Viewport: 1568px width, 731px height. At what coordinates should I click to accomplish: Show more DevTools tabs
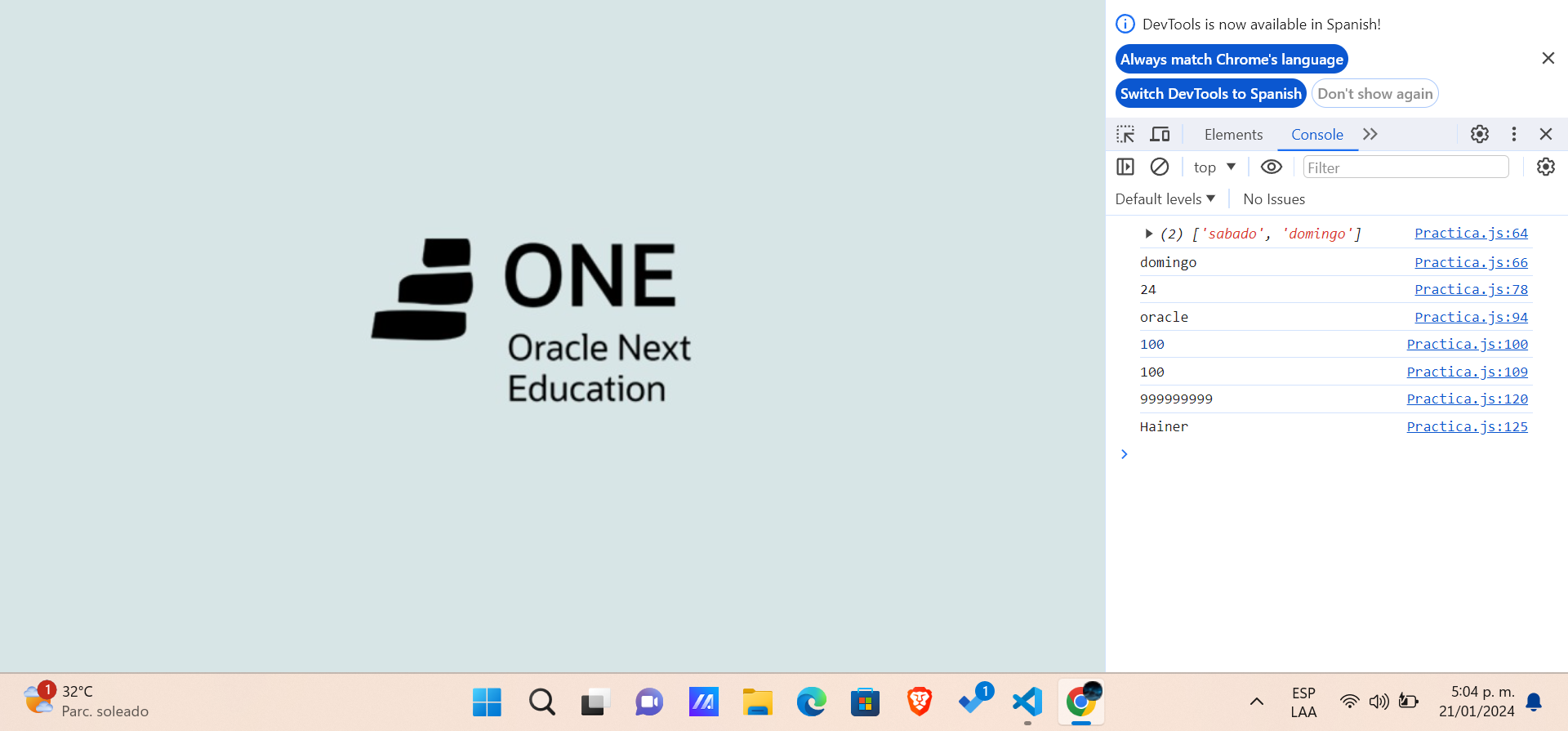click(1370, 134)
